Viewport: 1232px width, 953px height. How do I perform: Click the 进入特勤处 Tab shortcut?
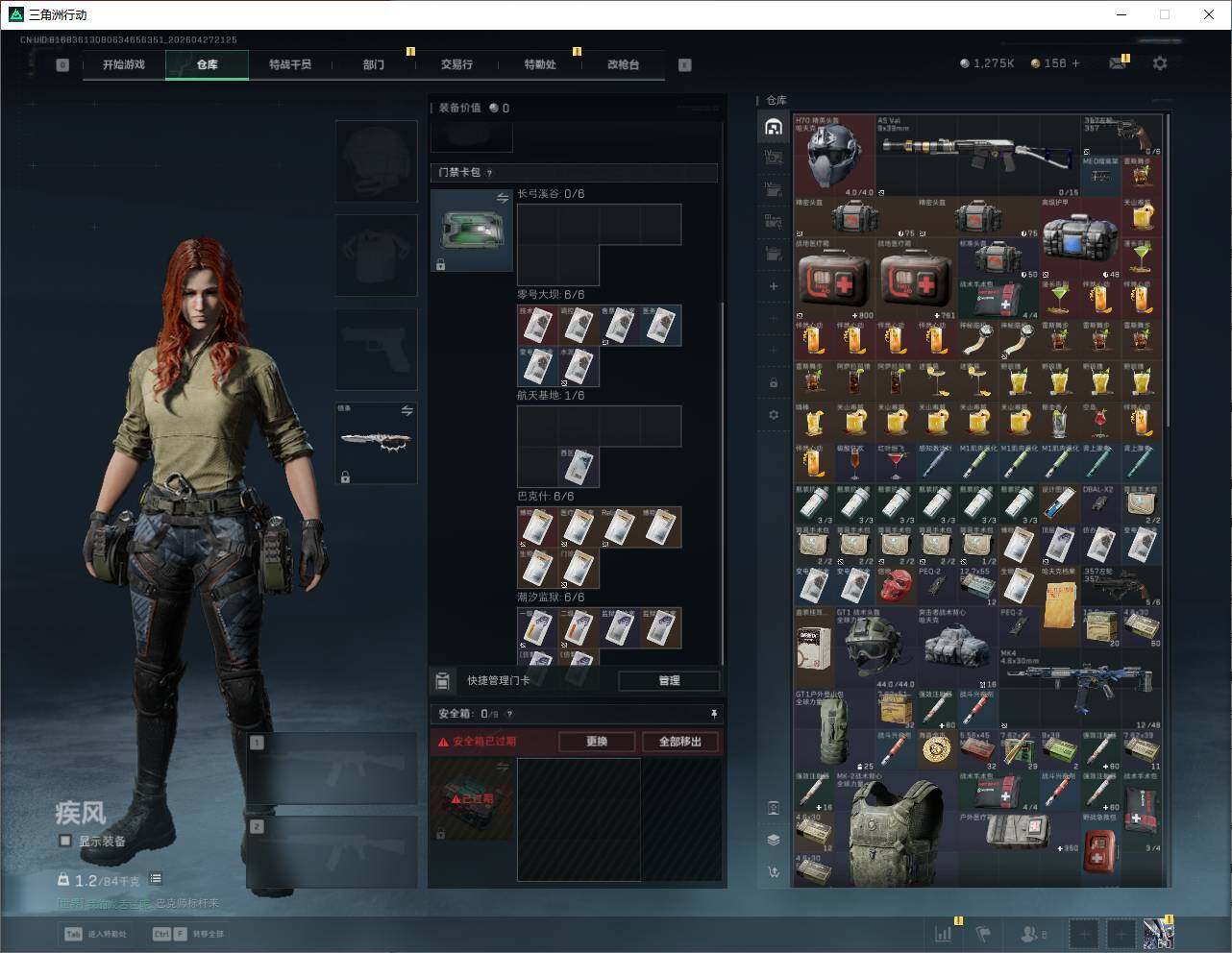click(95, 934)
